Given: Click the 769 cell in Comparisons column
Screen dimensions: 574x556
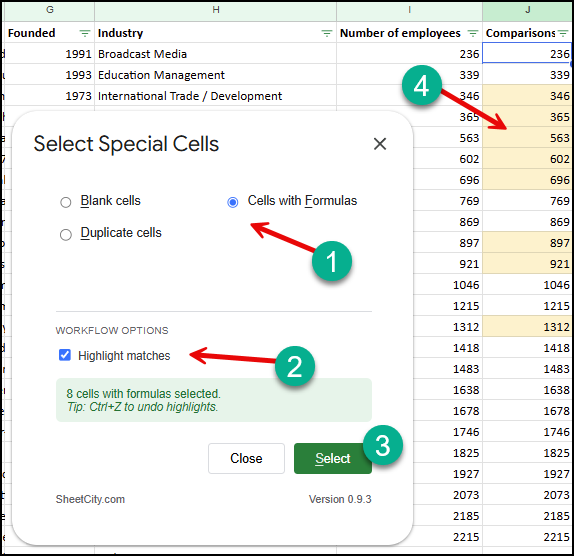Looking at the screenshot, I should pyautogui.click(x=527, y=201).
